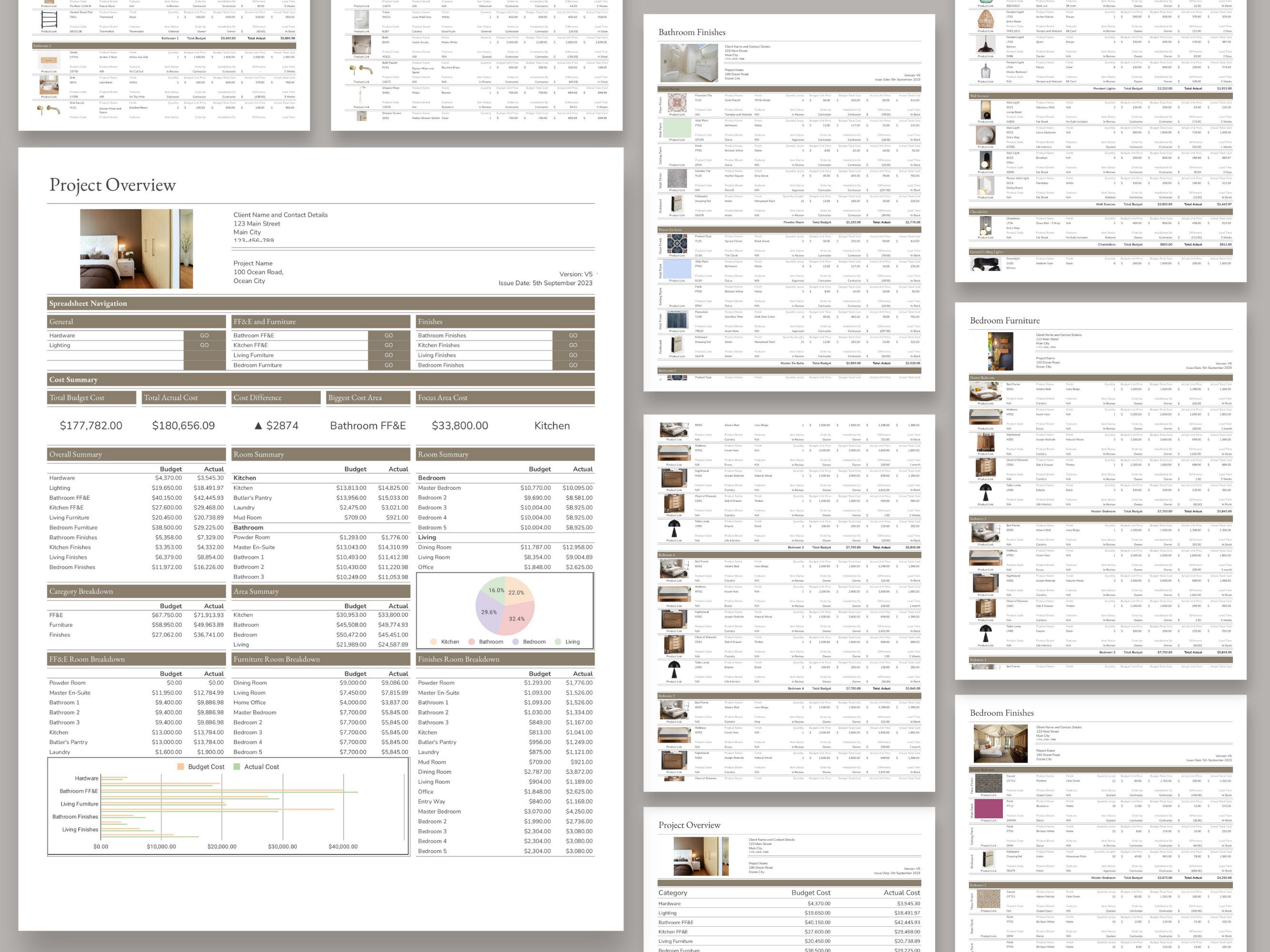The height and width of the screenshot is (952, 1270).
Task: Select Living actual $24,587.89 in Area Summary
Action: pyautogui.click(x=393, y=645)
